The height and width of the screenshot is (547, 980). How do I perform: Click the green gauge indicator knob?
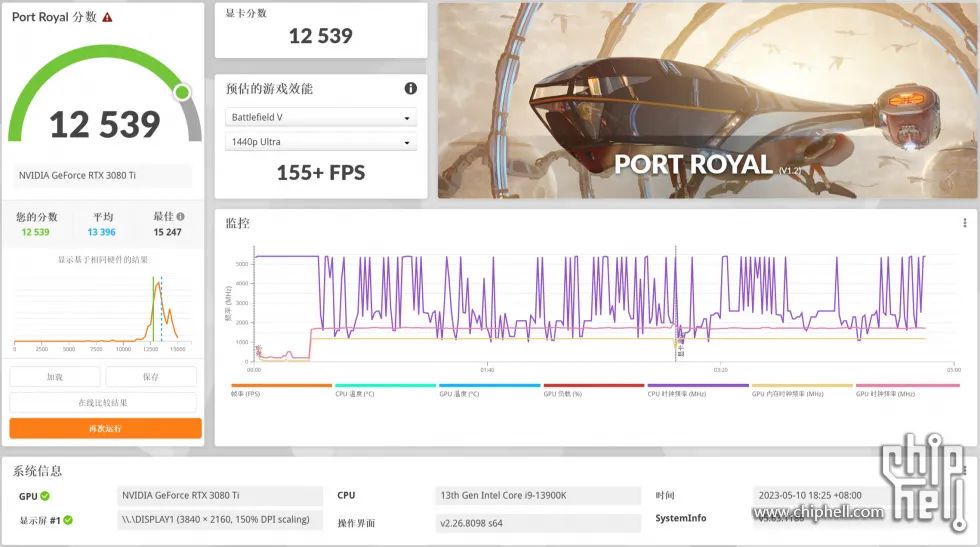click(182, 93)
